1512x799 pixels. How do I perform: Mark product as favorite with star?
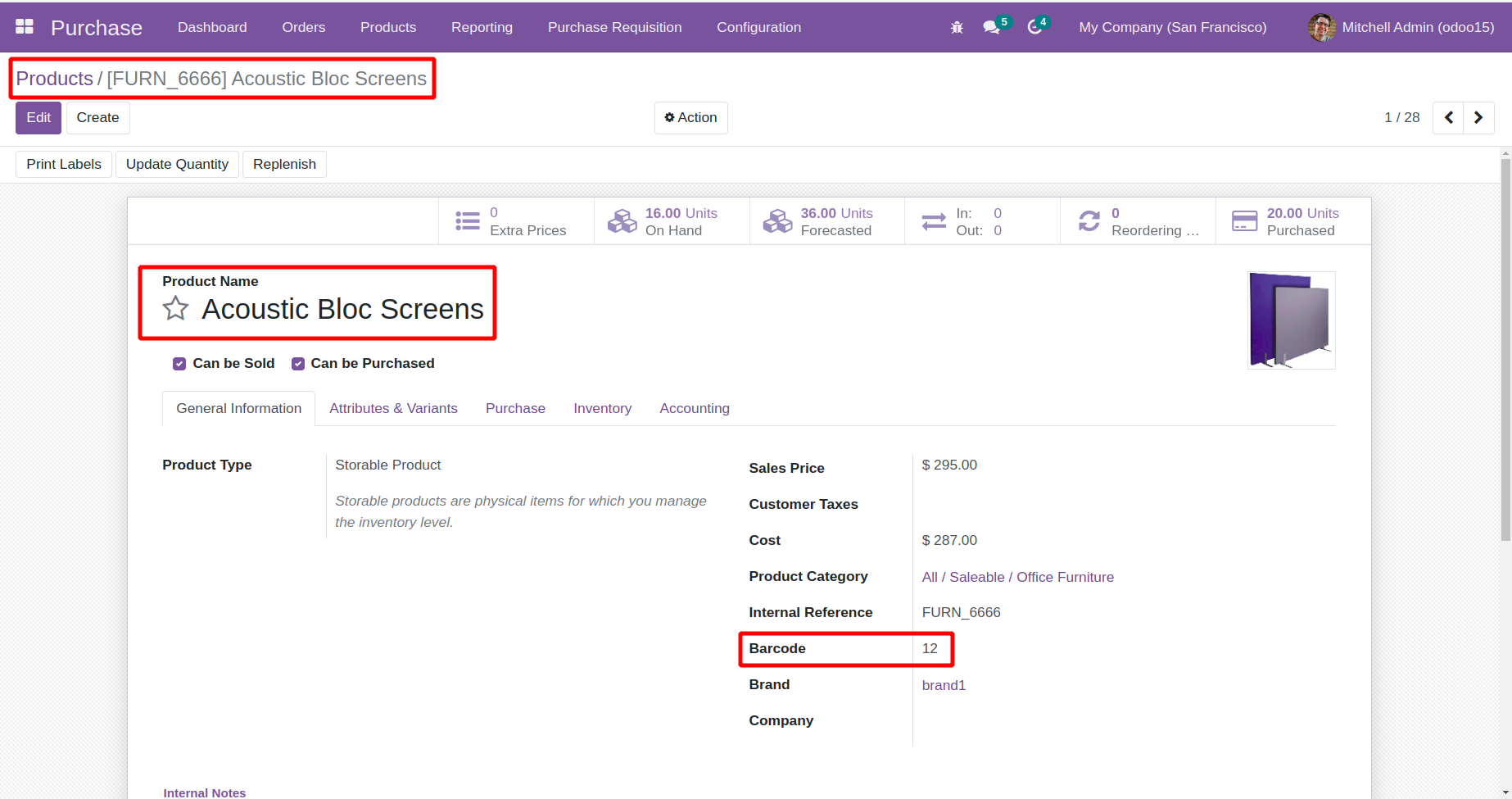point(175,309)
